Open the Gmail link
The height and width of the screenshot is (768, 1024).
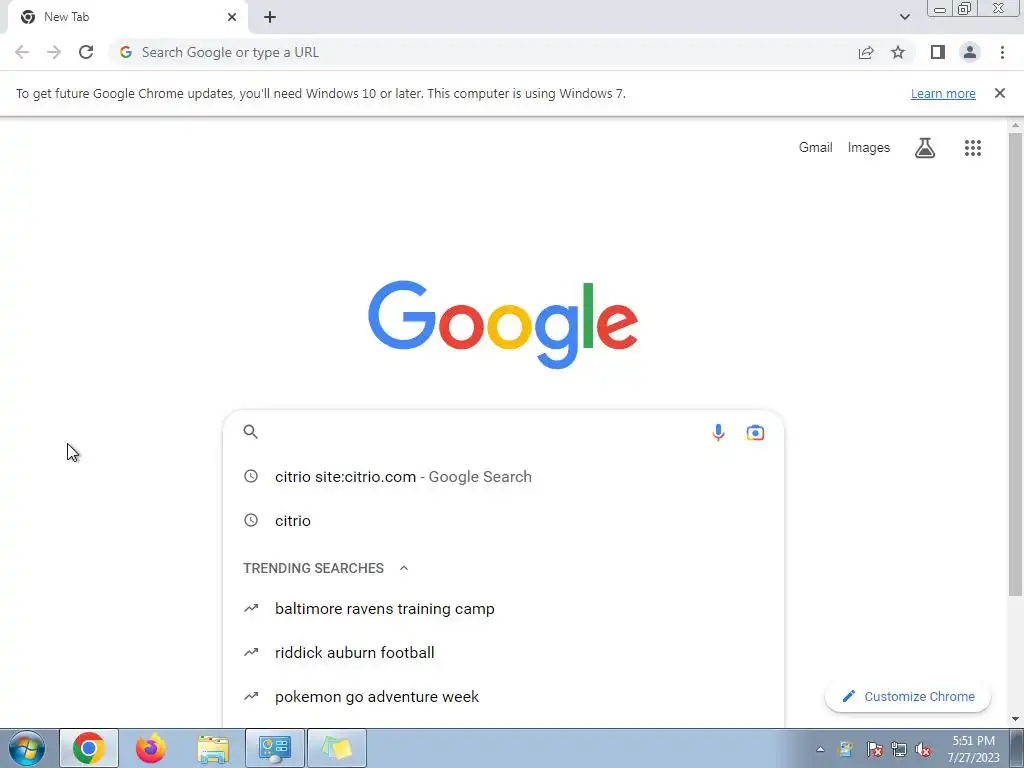[816, 148]
